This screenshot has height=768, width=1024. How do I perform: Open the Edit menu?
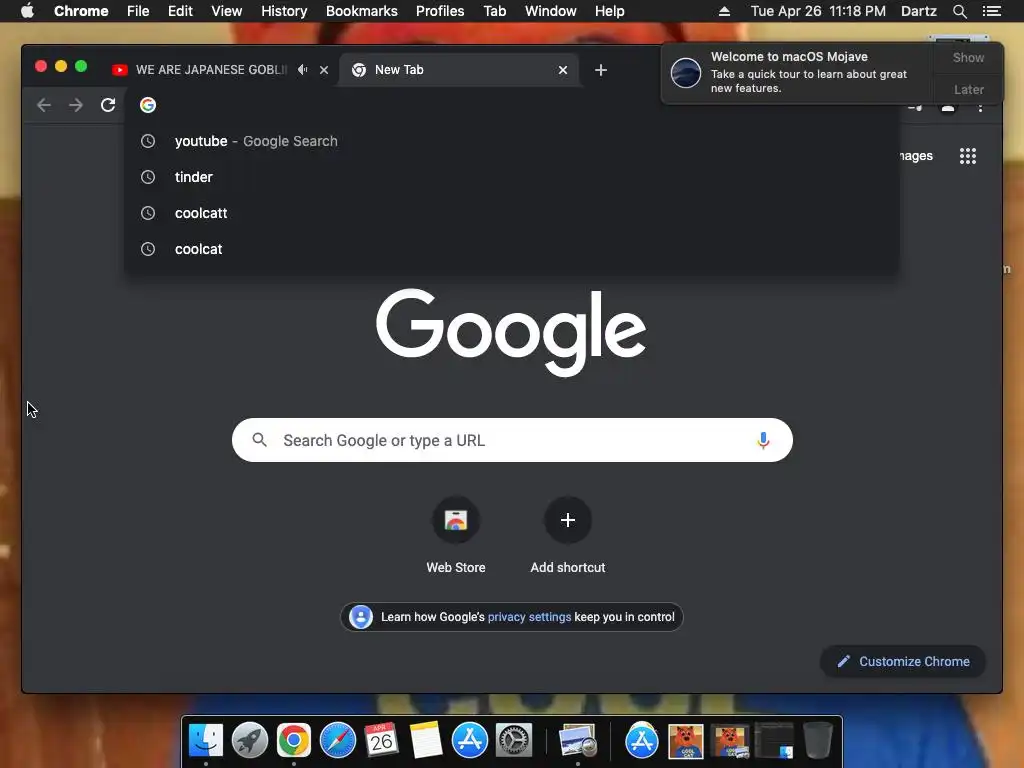[180, 11]
